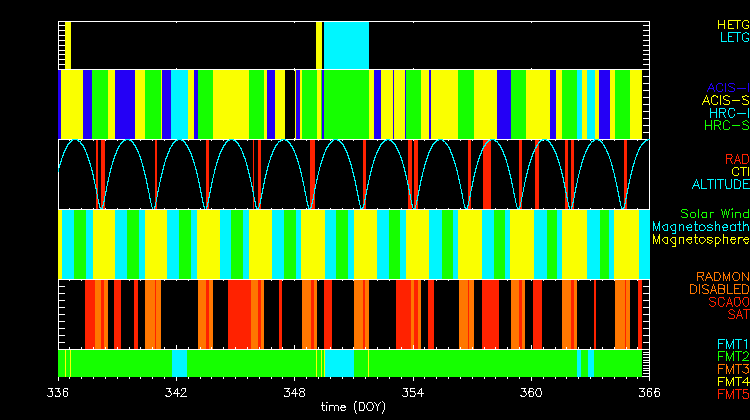The image size is (750, 420).
Task: Click the time (DOY) axis title
Action: 354,407
